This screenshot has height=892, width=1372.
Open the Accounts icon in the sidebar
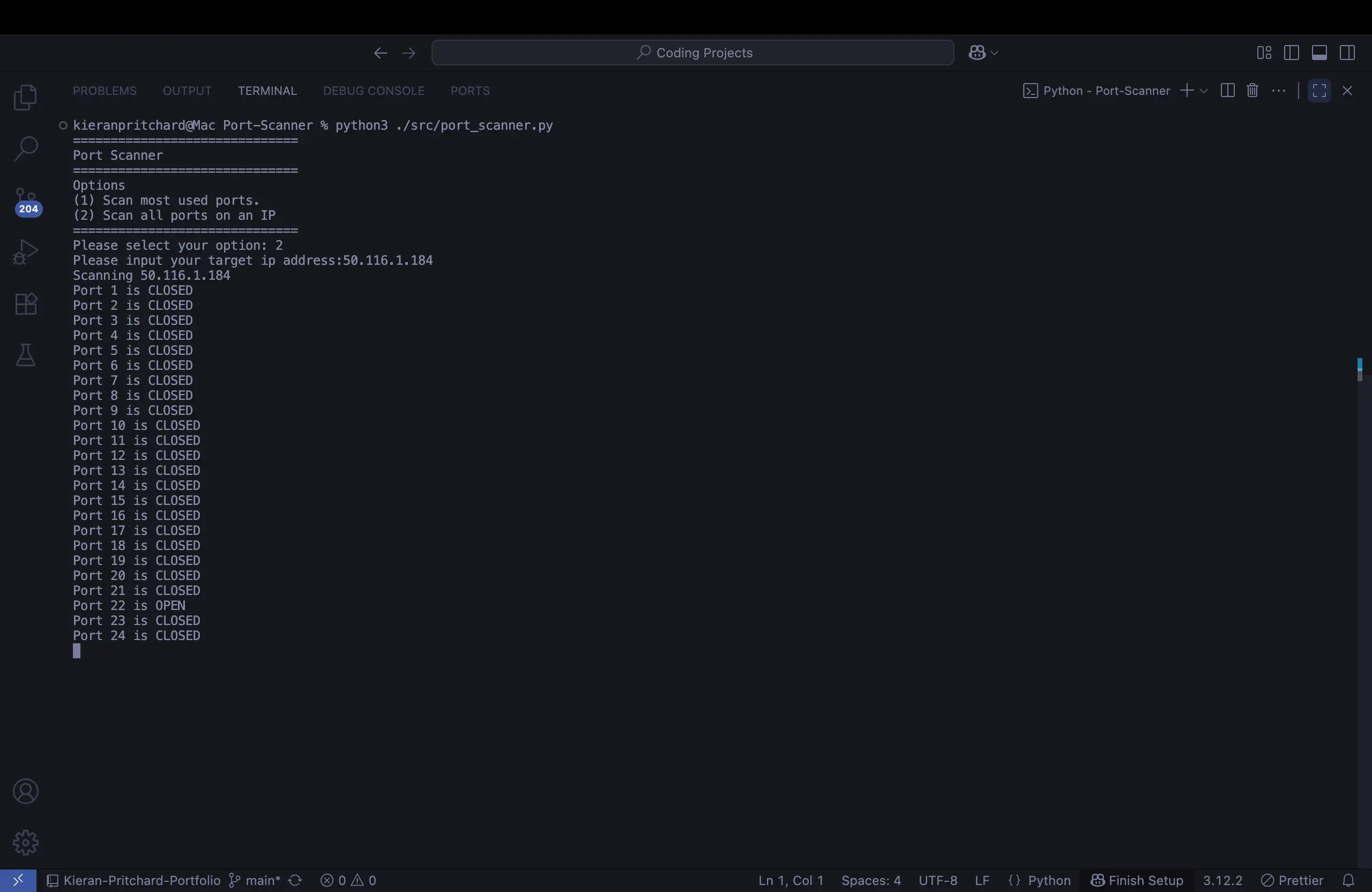[26, 792]
